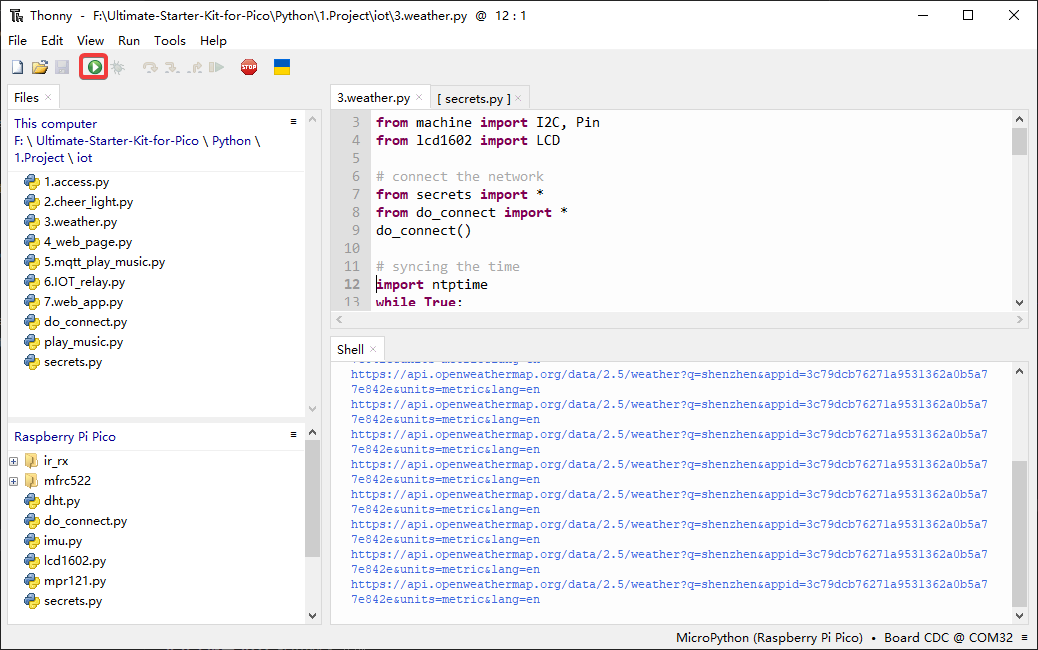Select 6.IOT_relay.py file
This screenshot has width=1038, height=650.
[x=84, y=281]
